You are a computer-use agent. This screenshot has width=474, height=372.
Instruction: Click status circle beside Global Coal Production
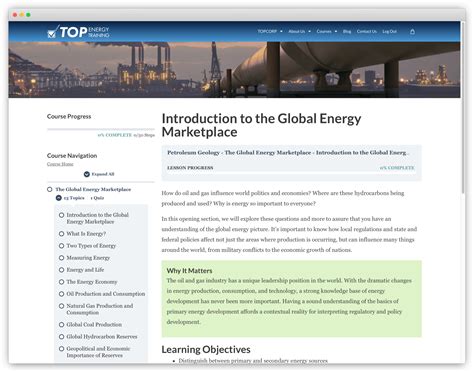[x=62, y=324]
